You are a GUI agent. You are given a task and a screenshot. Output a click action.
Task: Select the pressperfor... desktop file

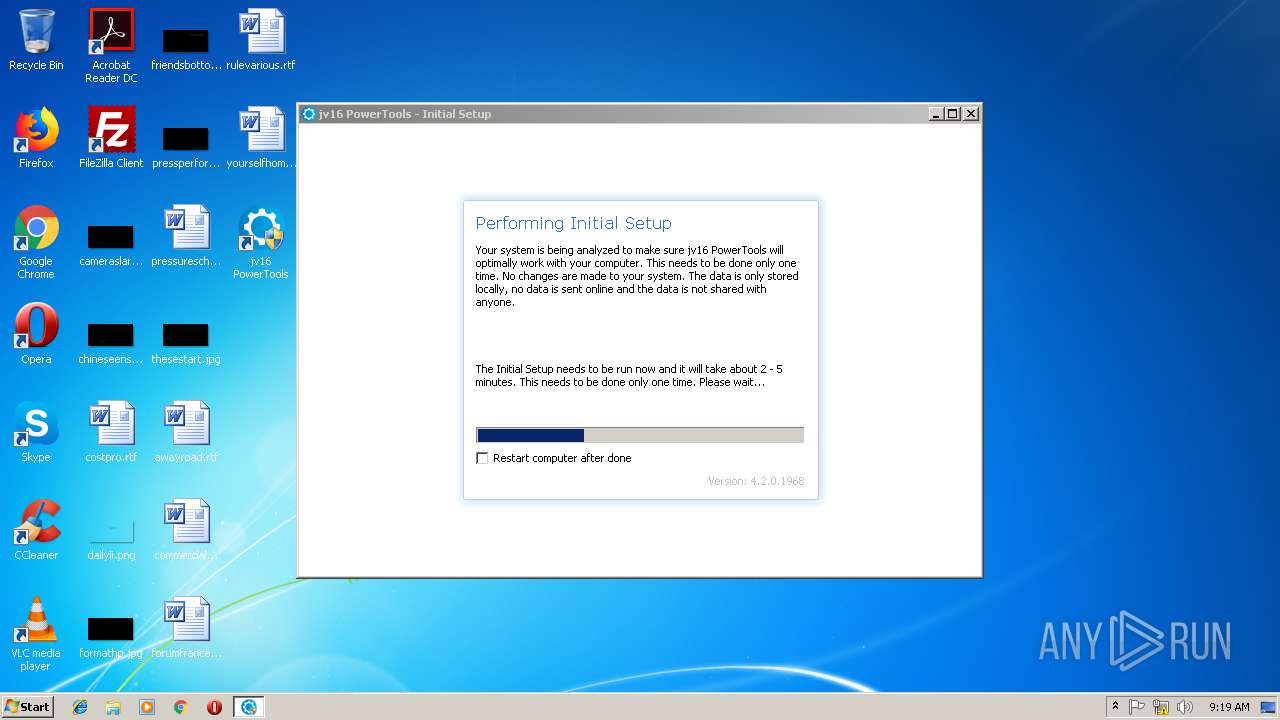tap(186, 144)
